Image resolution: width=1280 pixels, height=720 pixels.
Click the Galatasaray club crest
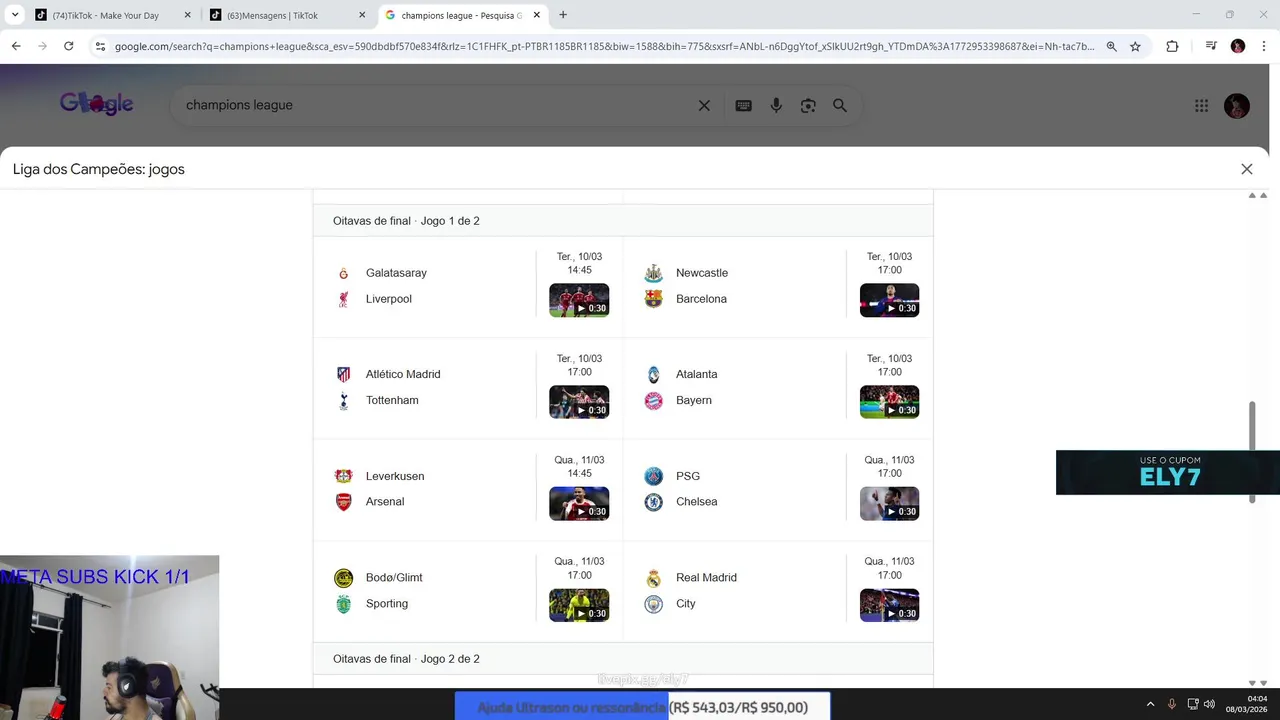point(343,273)
